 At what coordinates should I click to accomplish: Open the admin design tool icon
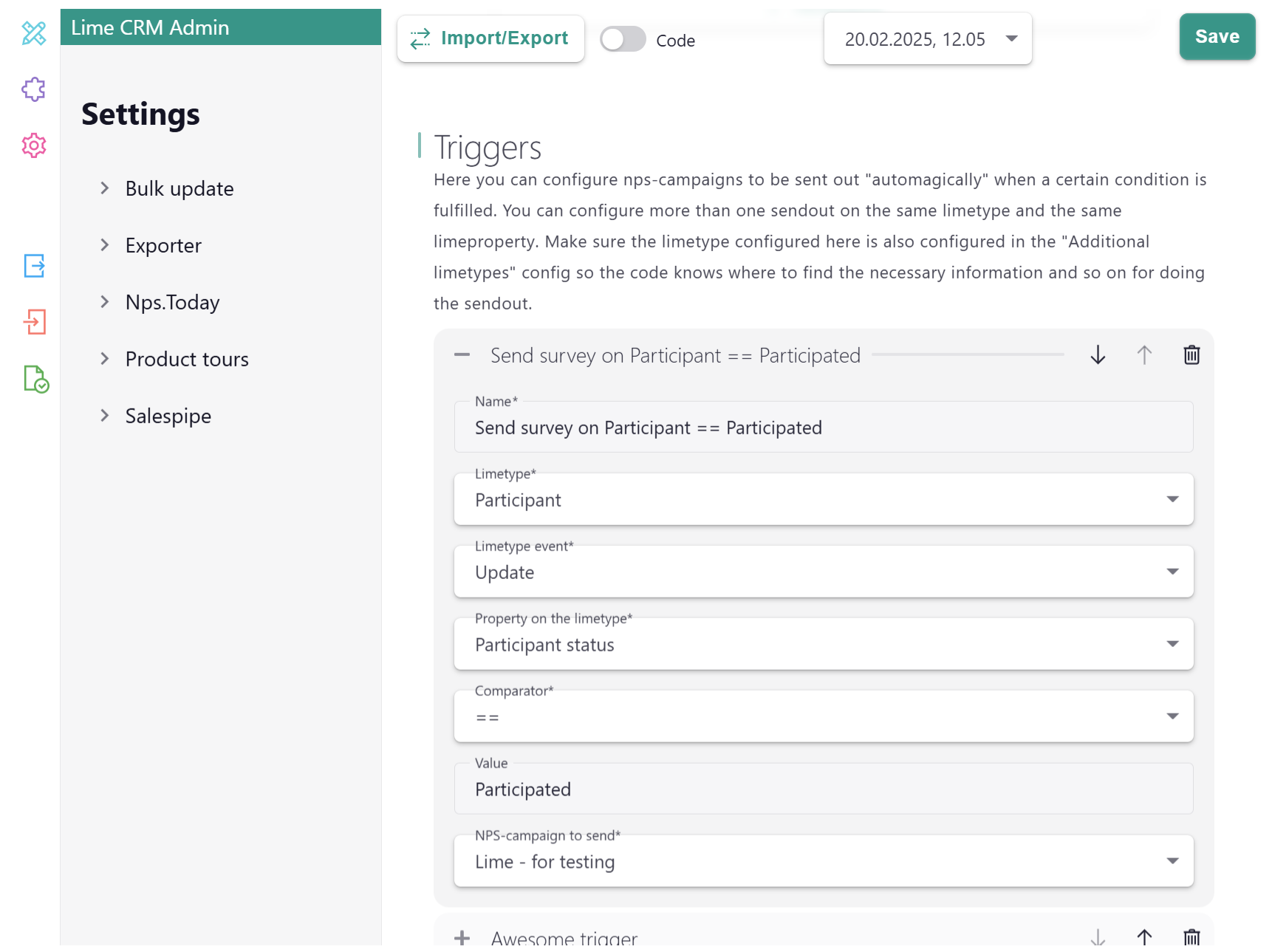[x=33, y=32]
